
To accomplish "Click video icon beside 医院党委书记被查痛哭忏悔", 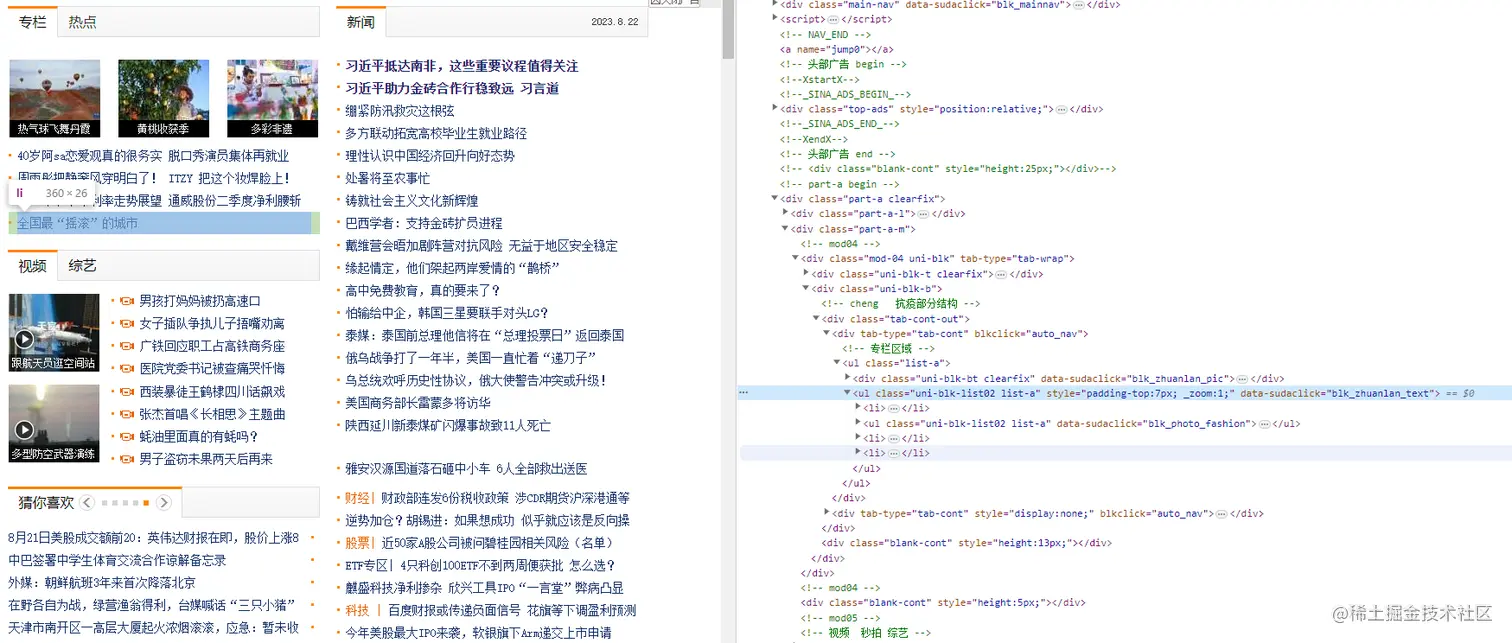I will [x=127, y=369].
